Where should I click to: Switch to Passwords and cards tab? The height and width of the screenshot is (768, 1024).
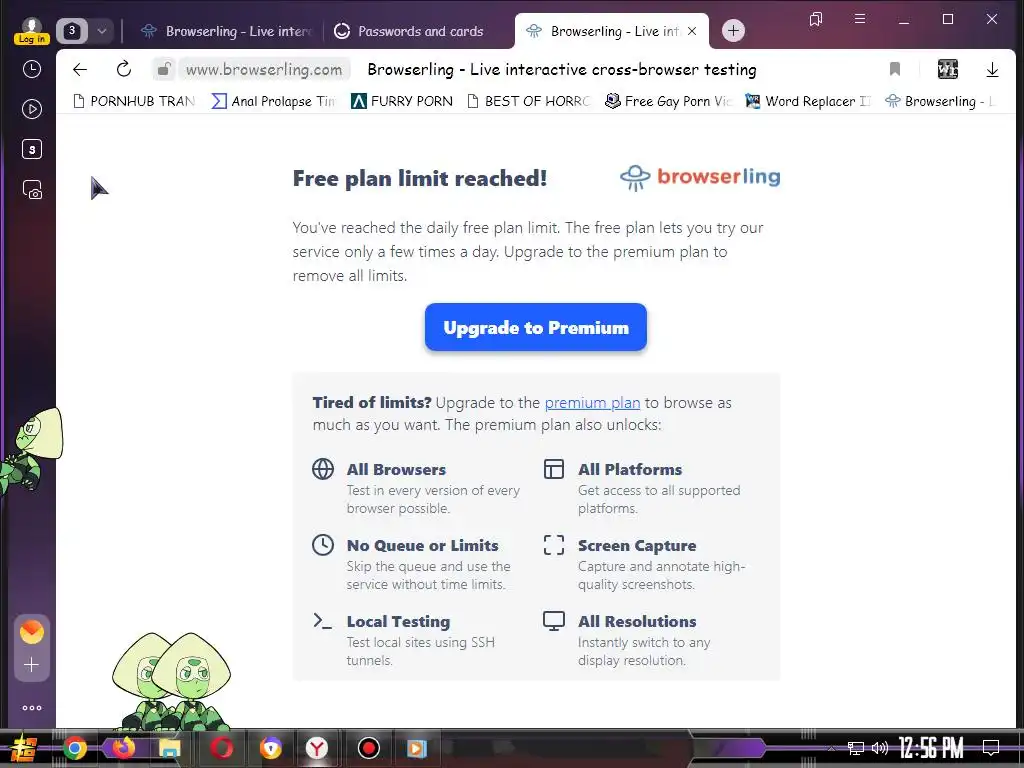click(409, 31)
